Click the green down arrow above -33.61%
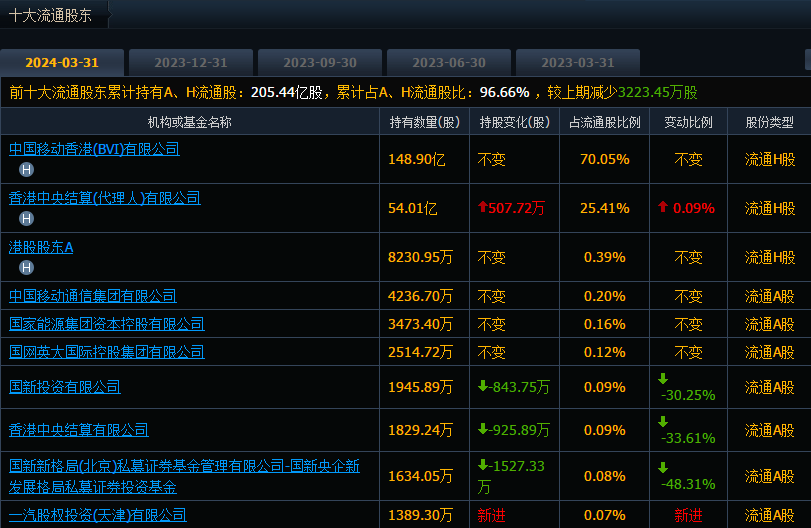Viewport: 811px width, 528px height. click(663, 421)
